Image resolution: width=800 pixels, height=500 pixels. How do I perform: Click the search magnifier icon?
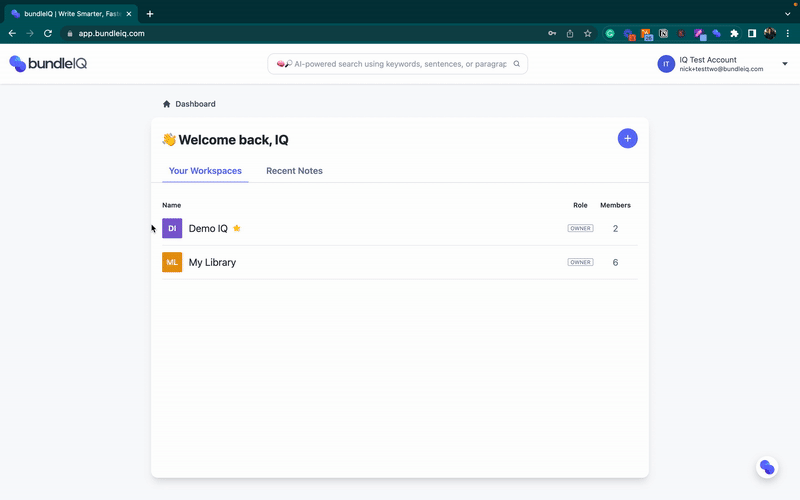[516, 64]
